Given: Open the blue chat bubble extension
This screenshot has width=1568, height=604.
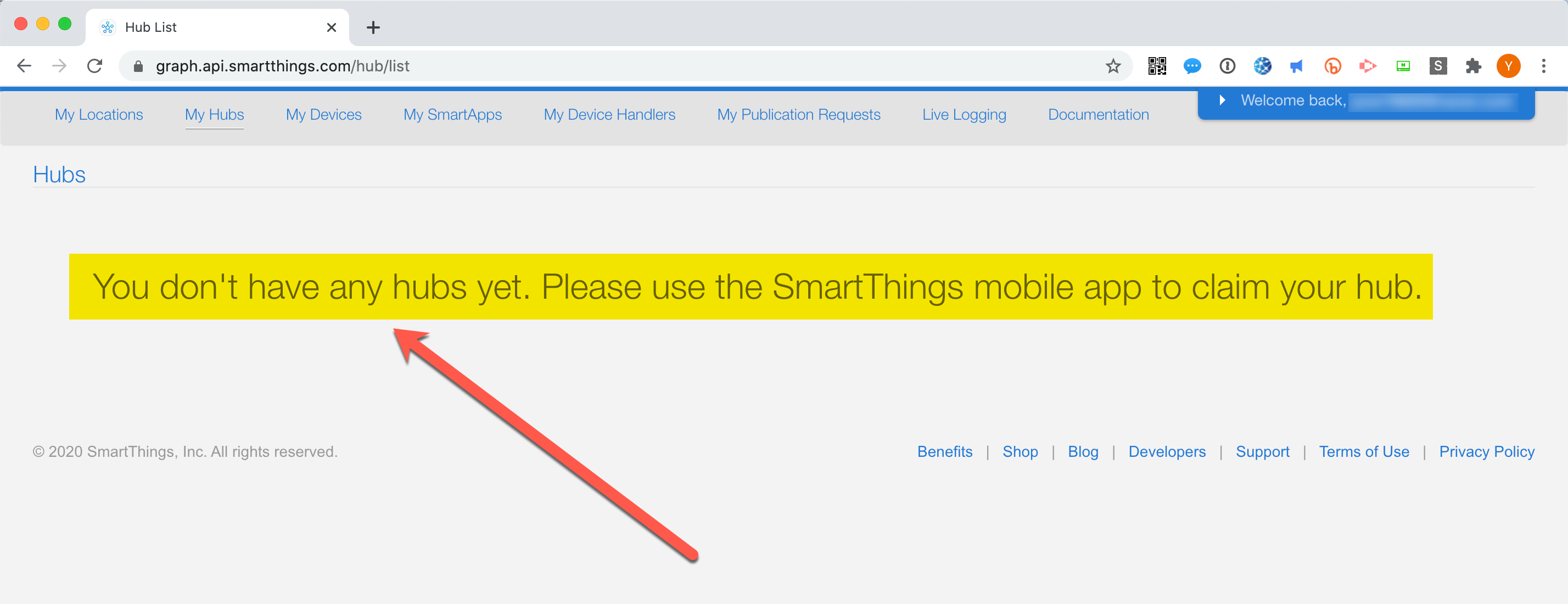Looking at the screenshot, I should click(1192, 66).
